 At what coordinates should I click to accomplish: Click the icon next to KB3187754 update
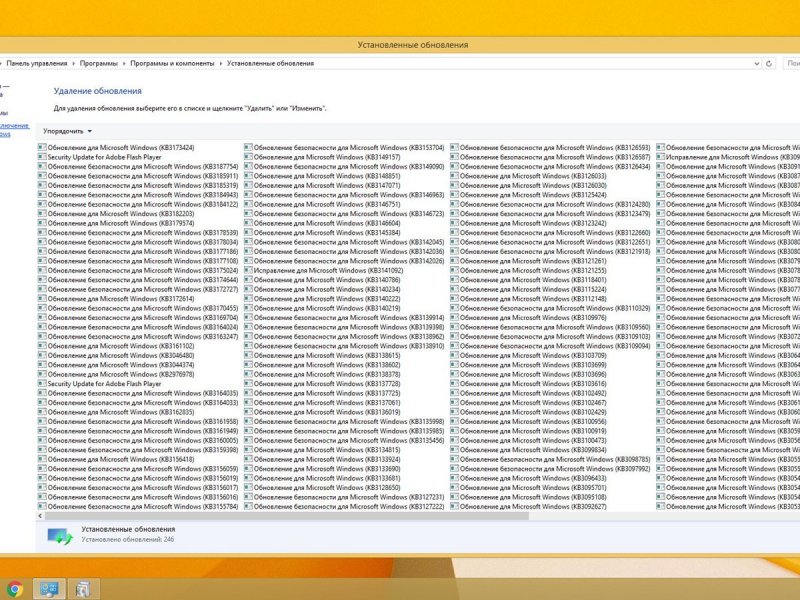pos(42,166)
